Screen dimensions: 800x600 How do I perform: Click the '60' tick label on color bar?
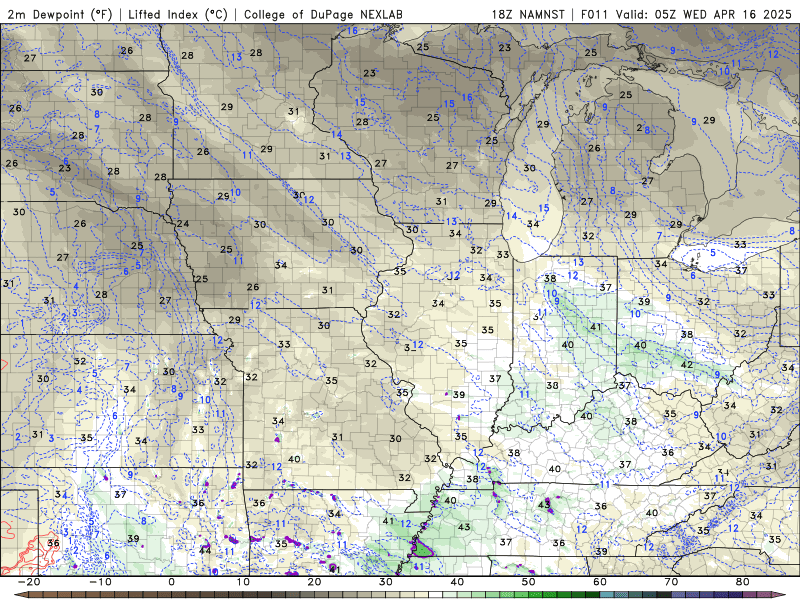pos(600,582)
